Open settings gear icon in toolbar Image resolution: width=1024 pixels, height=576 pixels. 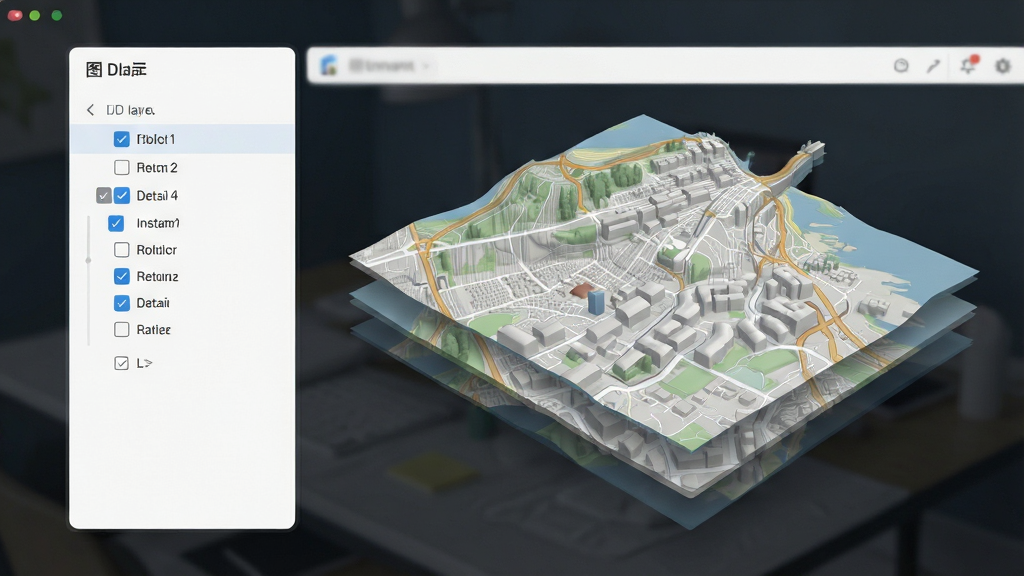[x=1002, y=65]
